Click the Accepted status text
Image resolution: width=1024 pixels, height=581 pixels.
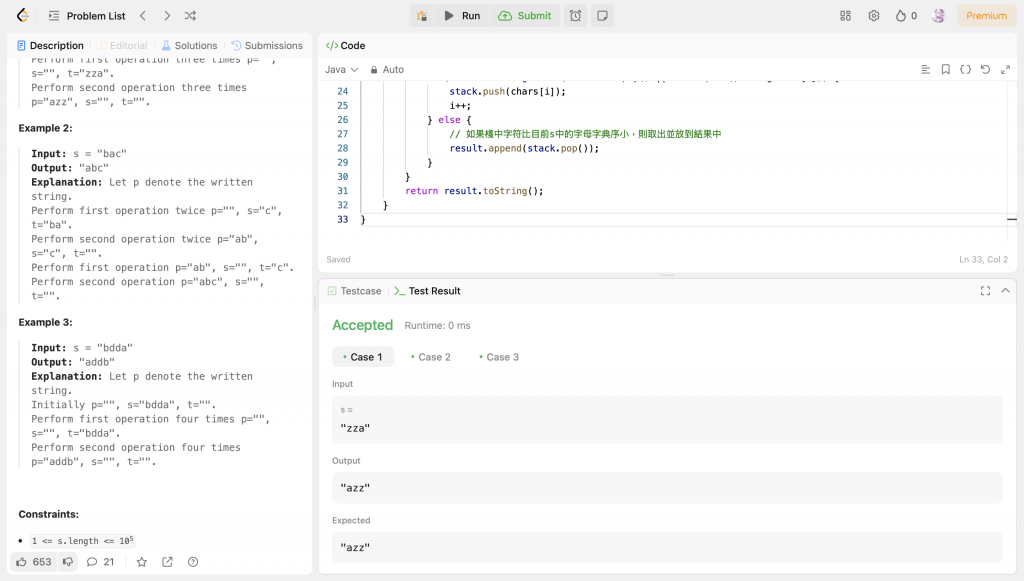(x=362, y=325)
